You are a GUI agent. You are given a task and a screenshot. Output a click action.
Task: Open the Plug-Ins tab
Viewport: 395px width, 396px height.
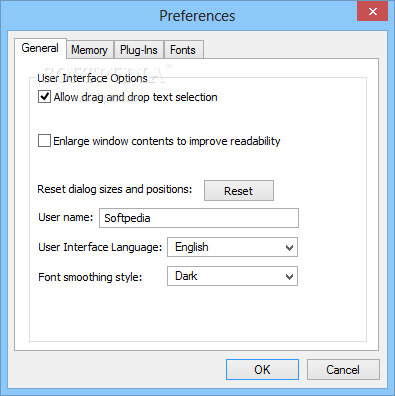pyautogui.click(x=139, y=50)
